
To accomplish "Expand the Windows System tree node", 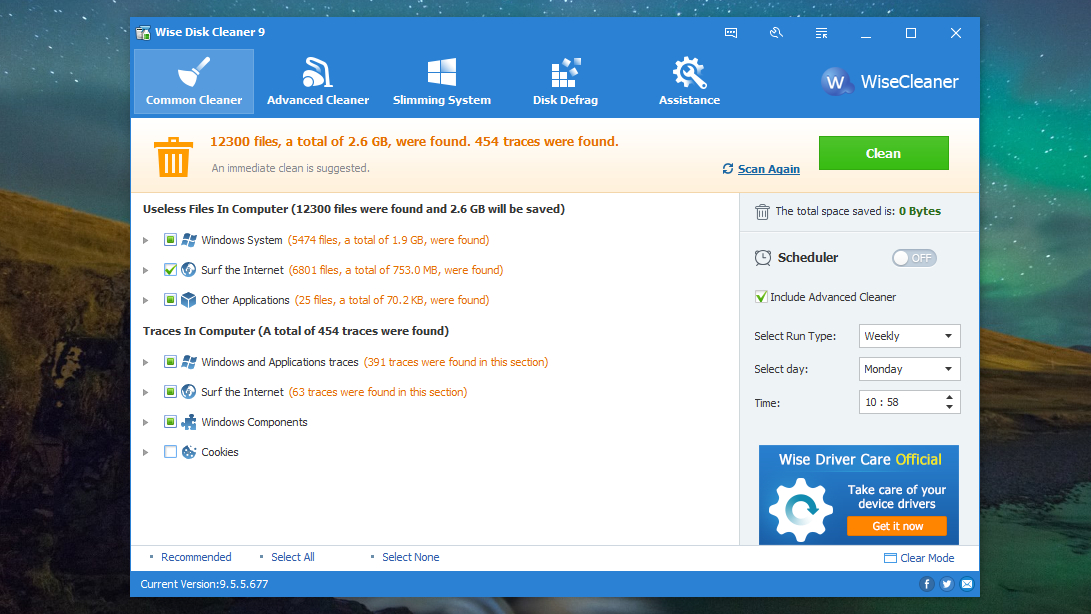I will (145, 240).
